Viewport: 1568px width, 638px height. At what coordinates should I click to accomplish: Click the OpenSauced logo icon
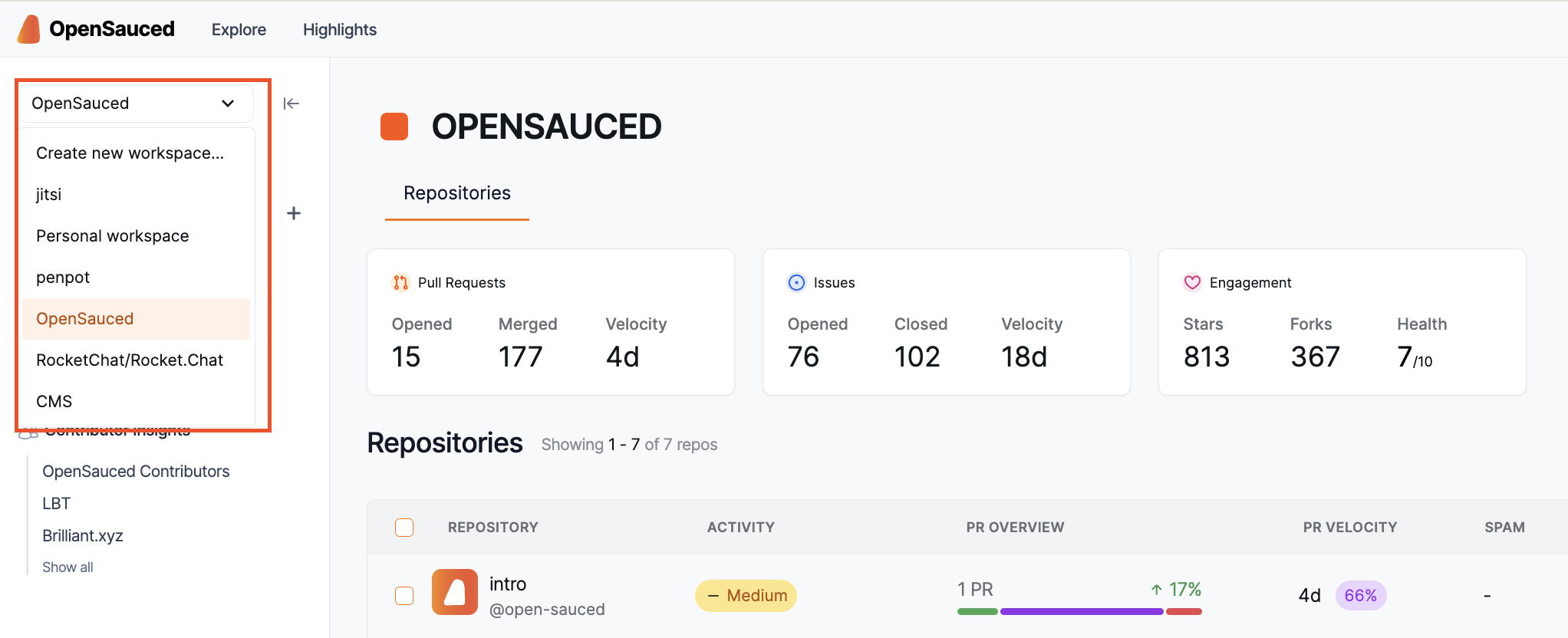[x=29, y=29]
